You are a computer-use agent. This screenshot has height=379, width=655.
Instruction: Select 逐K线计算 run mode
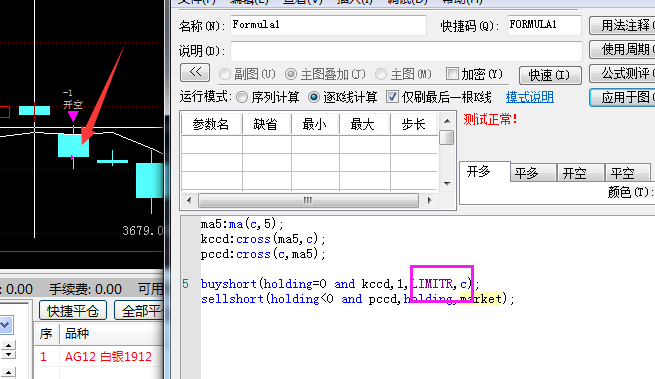click(314, 97)
